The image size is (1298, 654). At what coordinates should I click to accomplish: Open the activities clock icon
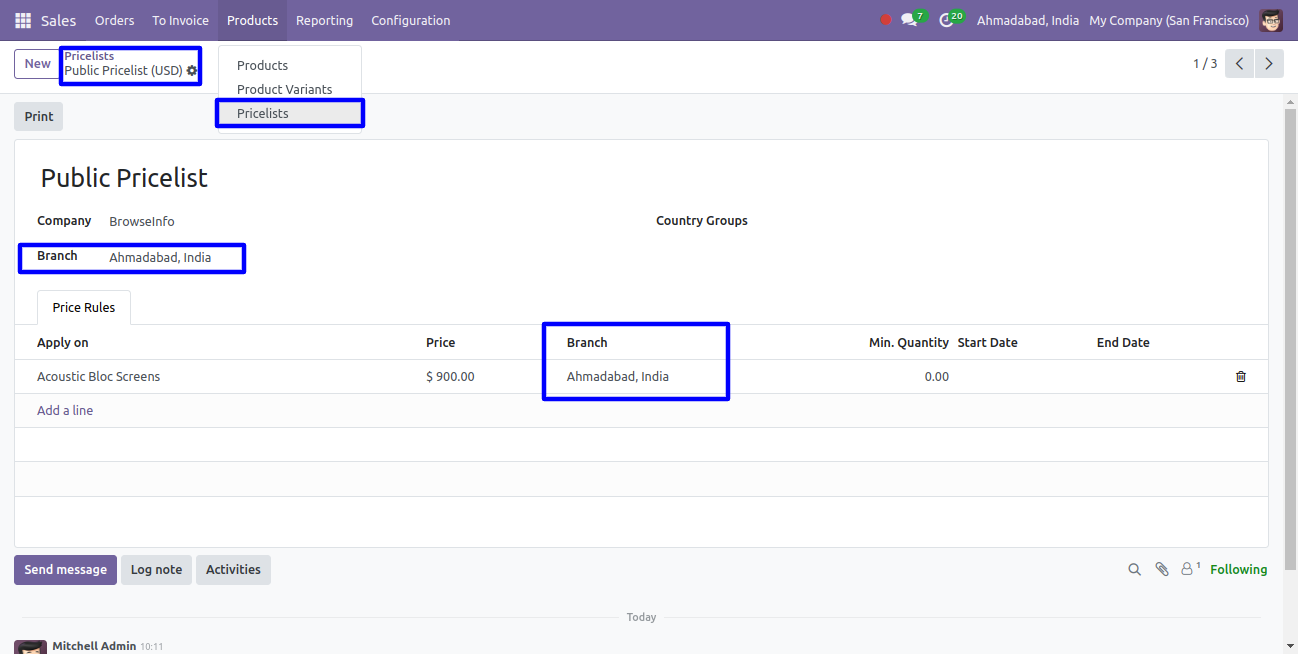pyautogui.click(x=946, y=20)
